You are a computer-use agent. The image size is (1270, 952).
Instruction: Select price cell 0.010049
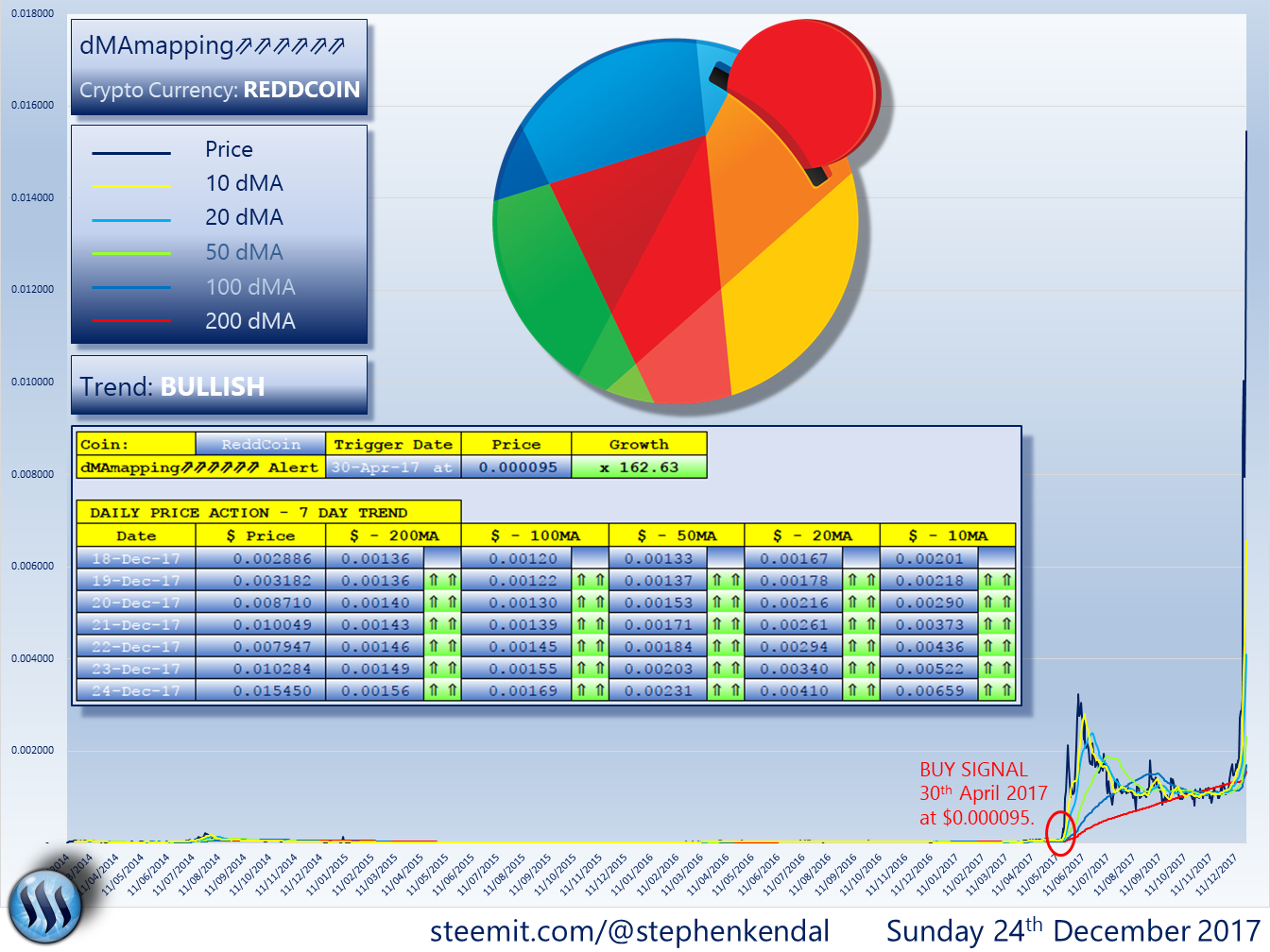261,624
